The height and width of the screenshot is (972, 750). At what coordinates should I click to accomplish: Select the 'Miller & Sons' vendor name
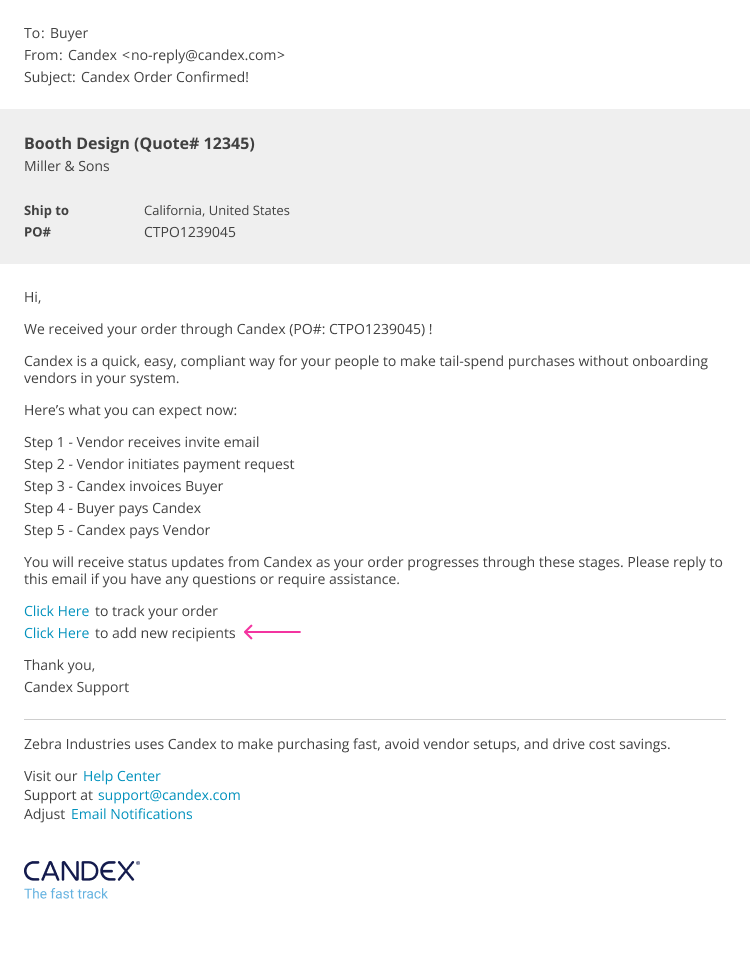pyautogui.click(x=67, y=166)
